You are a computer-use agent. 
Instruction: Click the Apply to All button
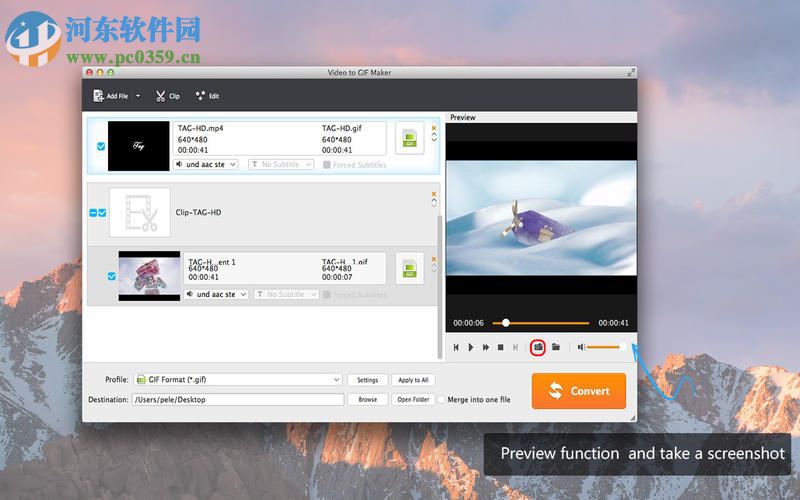coord(413,380)
